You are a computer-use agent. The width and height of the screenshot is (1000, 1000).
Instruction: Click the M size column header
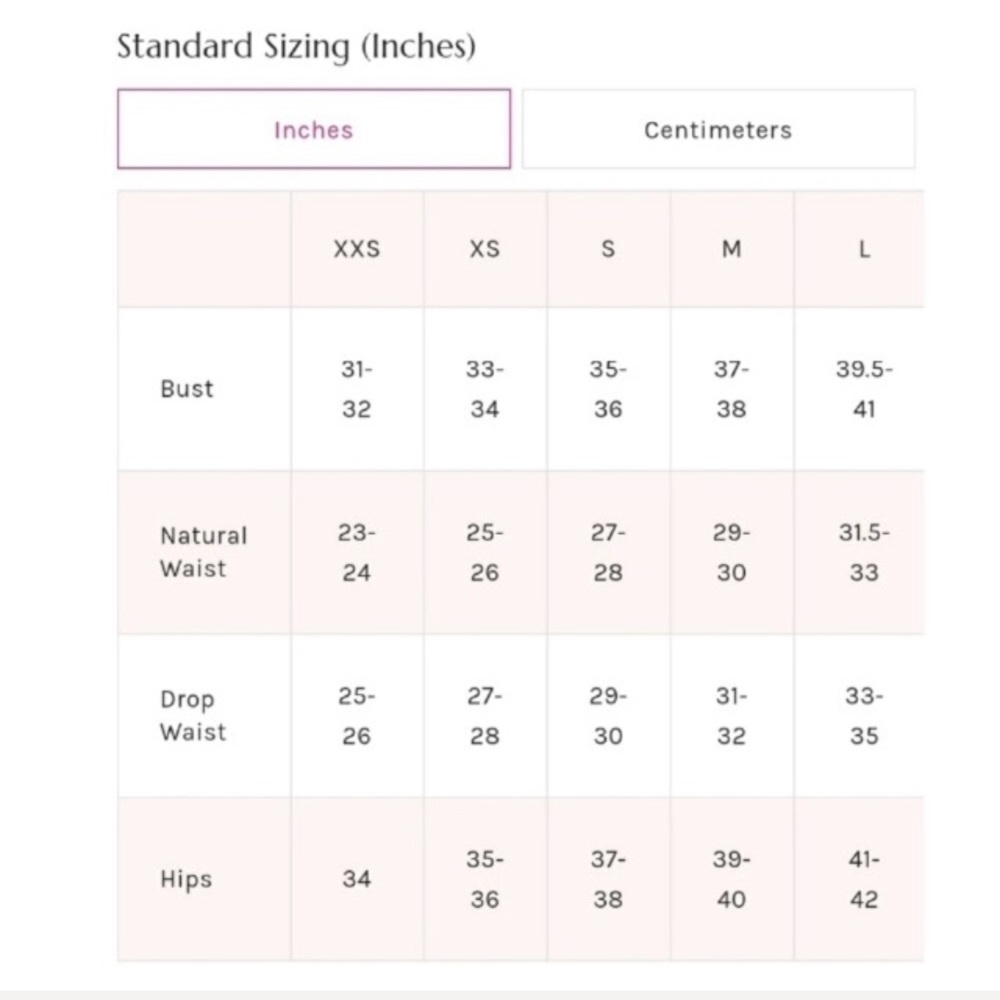point(732,249)
